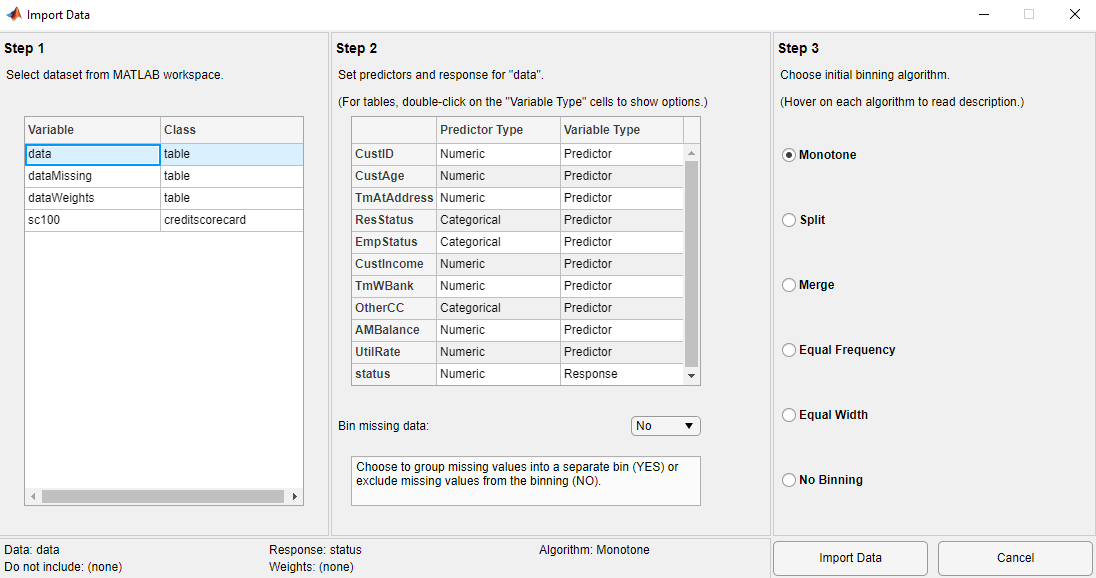Select the sc100 creditscorecard object

[x=92, y=219]
